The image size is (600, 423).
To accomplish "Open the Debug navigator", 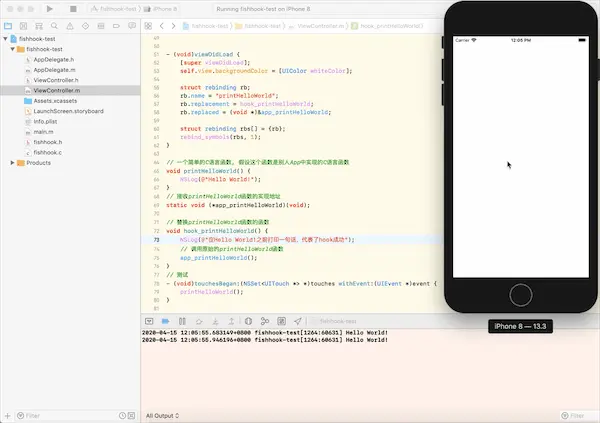I will point(101,26).
